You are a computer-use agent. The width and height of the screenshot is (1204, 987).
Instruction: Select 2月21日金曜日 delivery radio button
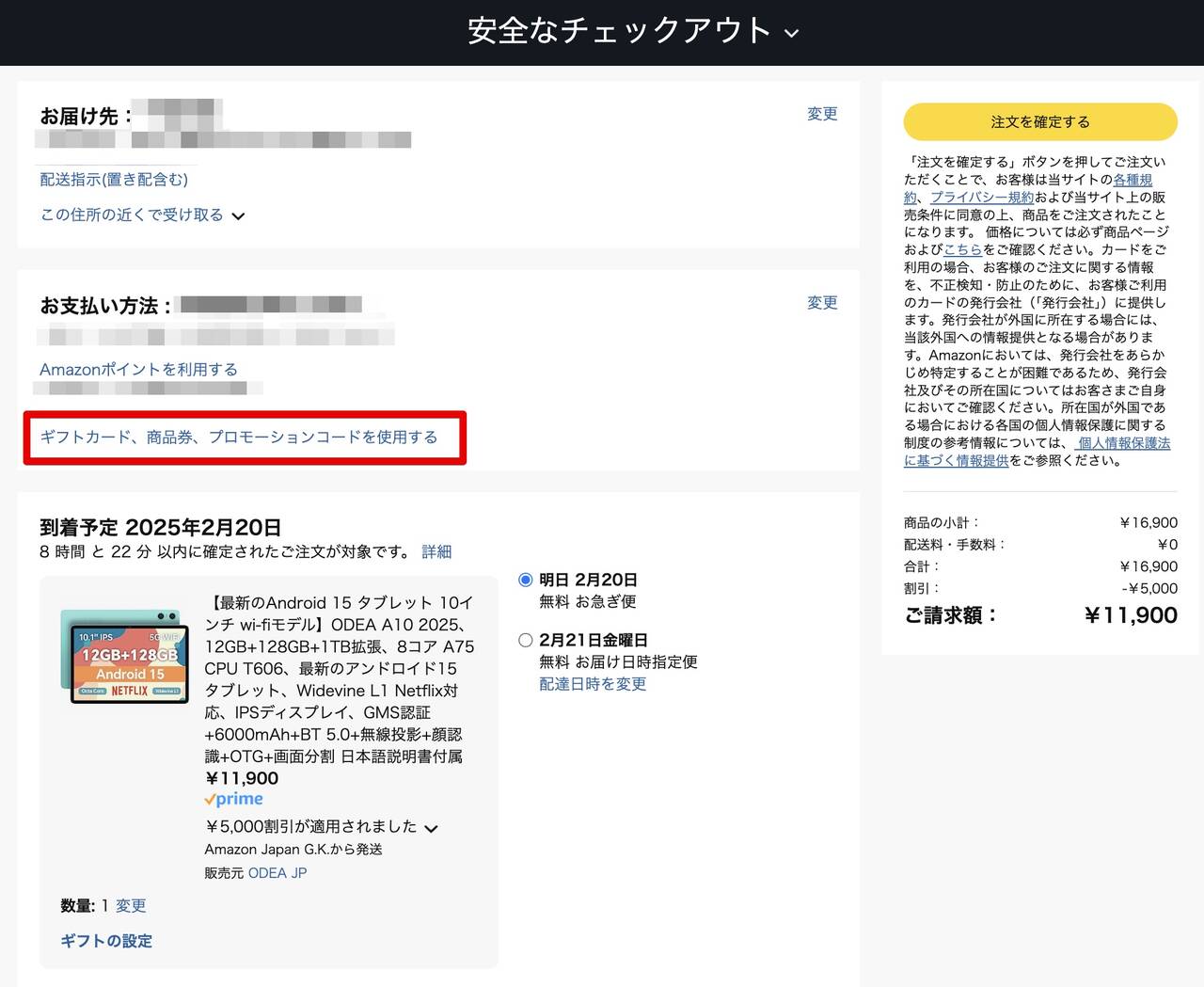click(526, 641)
